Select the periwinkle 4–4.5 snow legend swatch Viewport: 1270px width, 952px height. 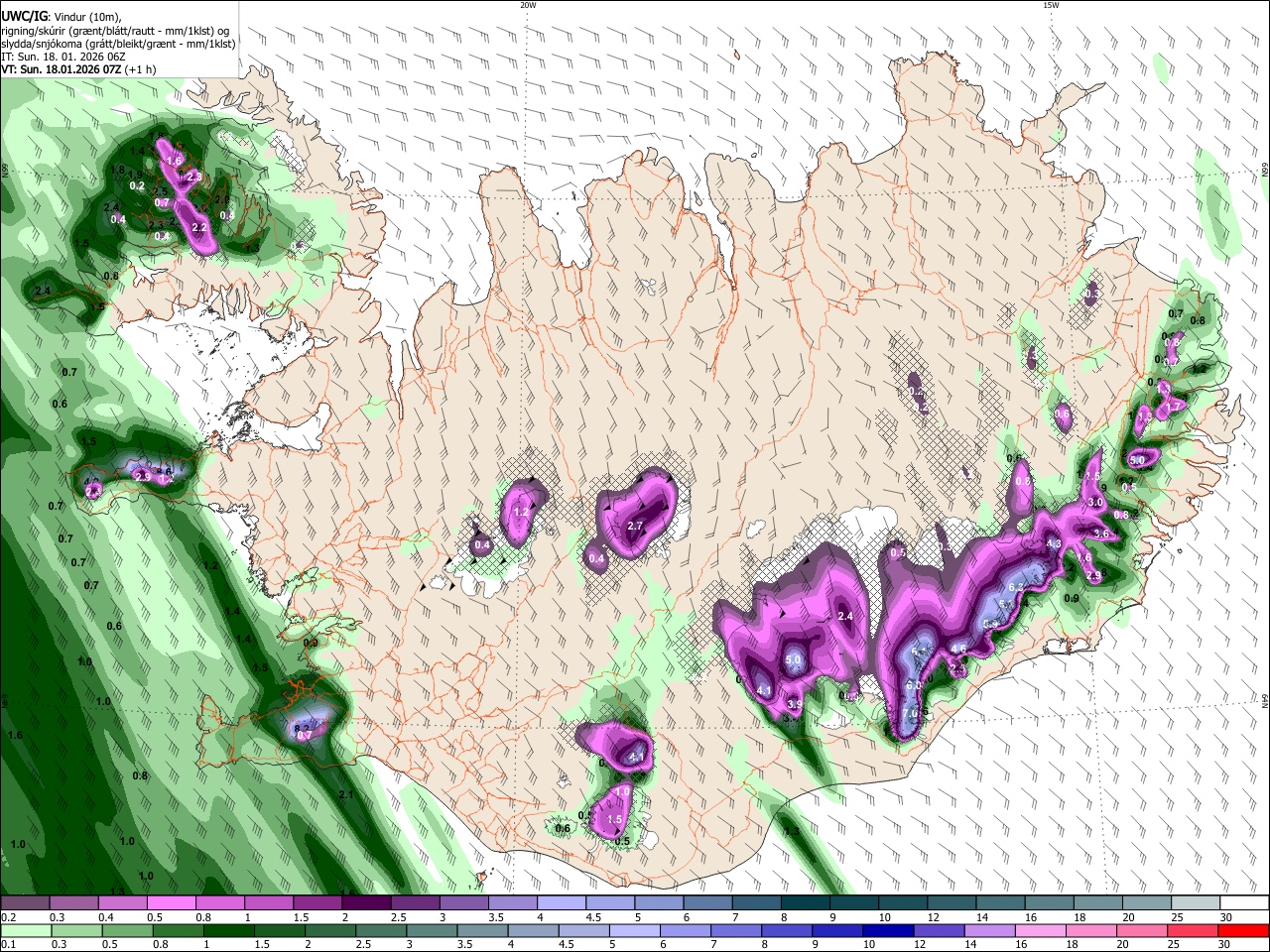[564, 903]
